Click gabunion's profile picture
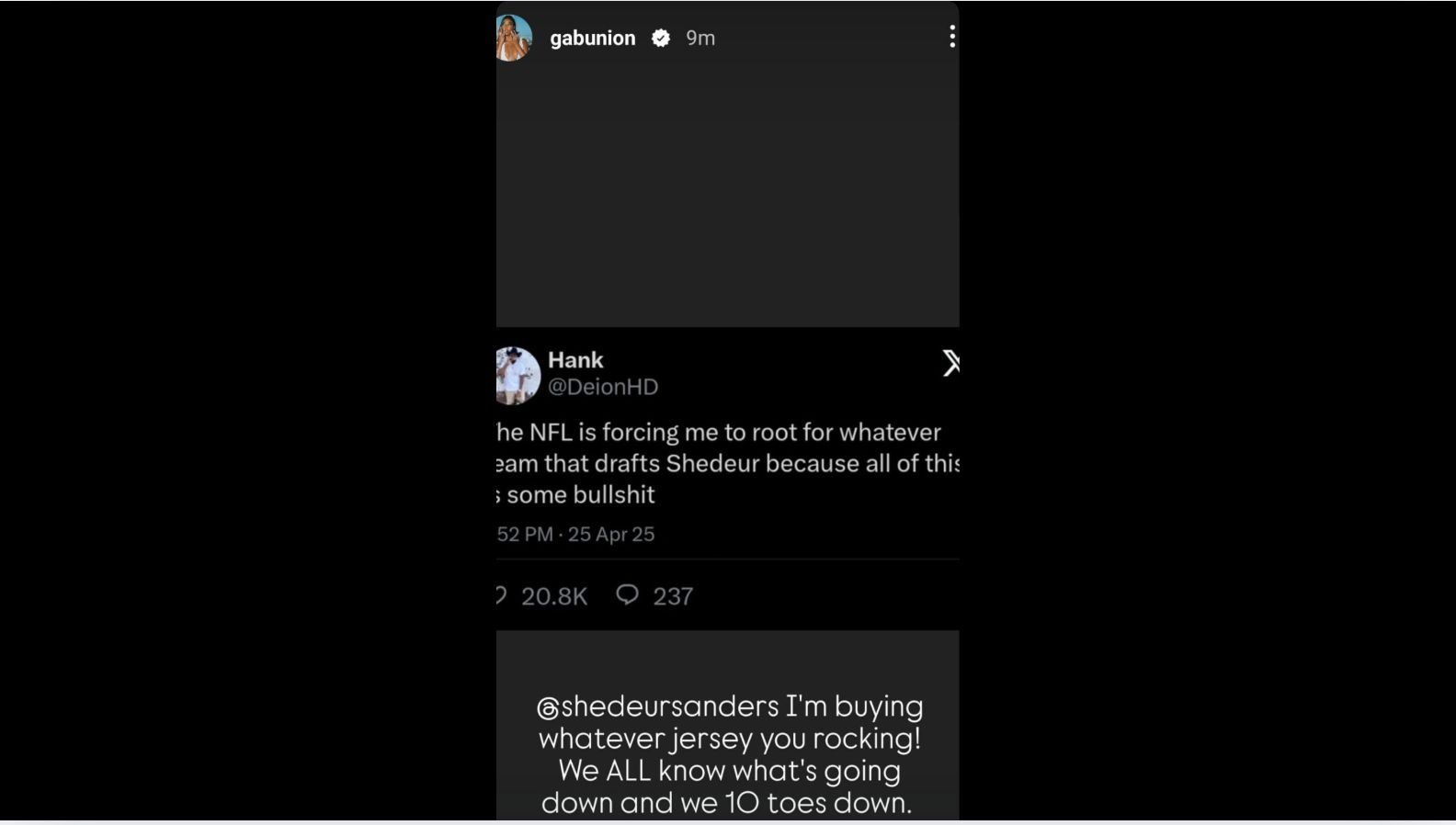1456x825 pixels. 514,38
